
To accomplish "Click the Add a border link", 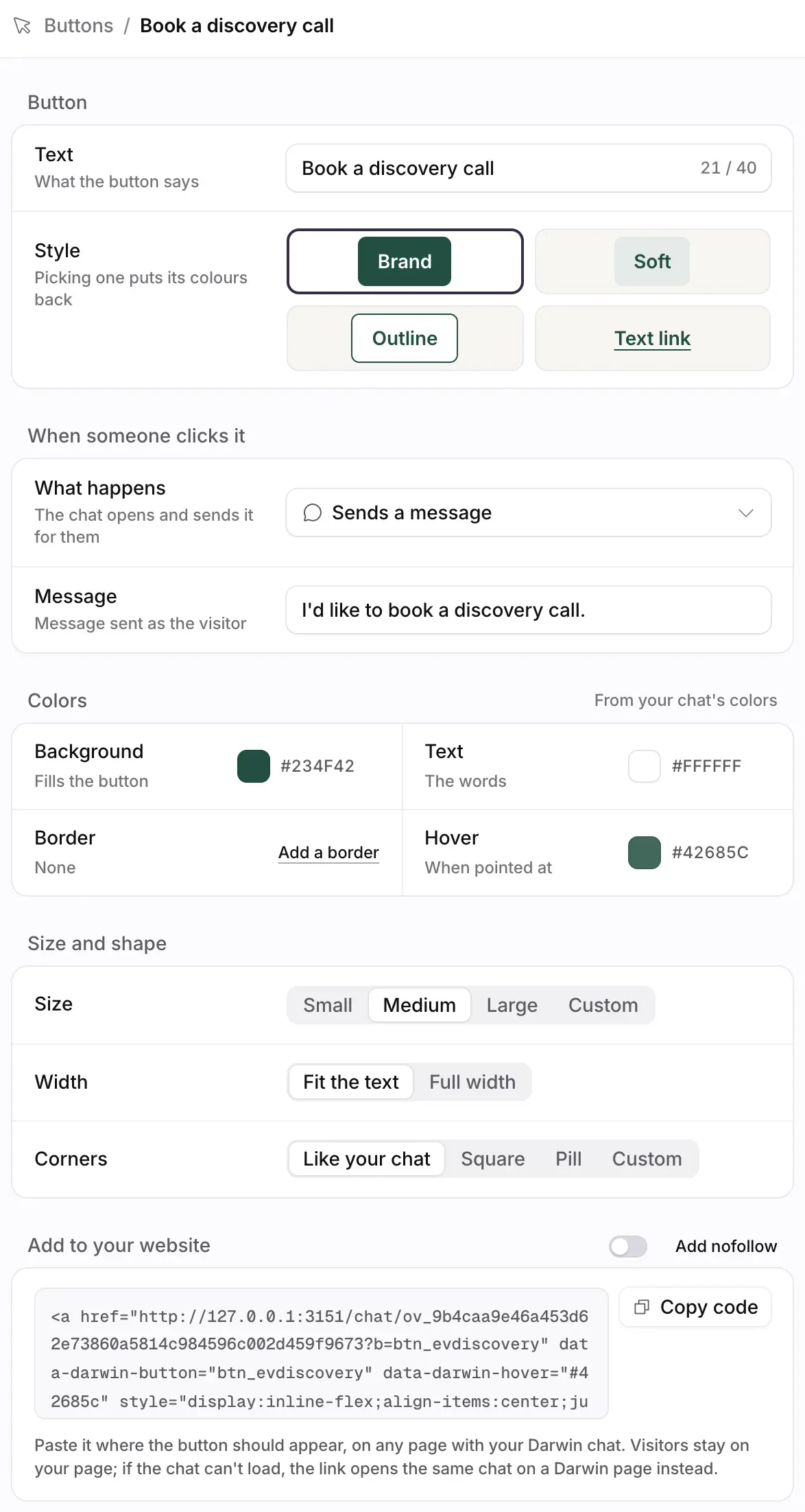I will tap(328, 853).
